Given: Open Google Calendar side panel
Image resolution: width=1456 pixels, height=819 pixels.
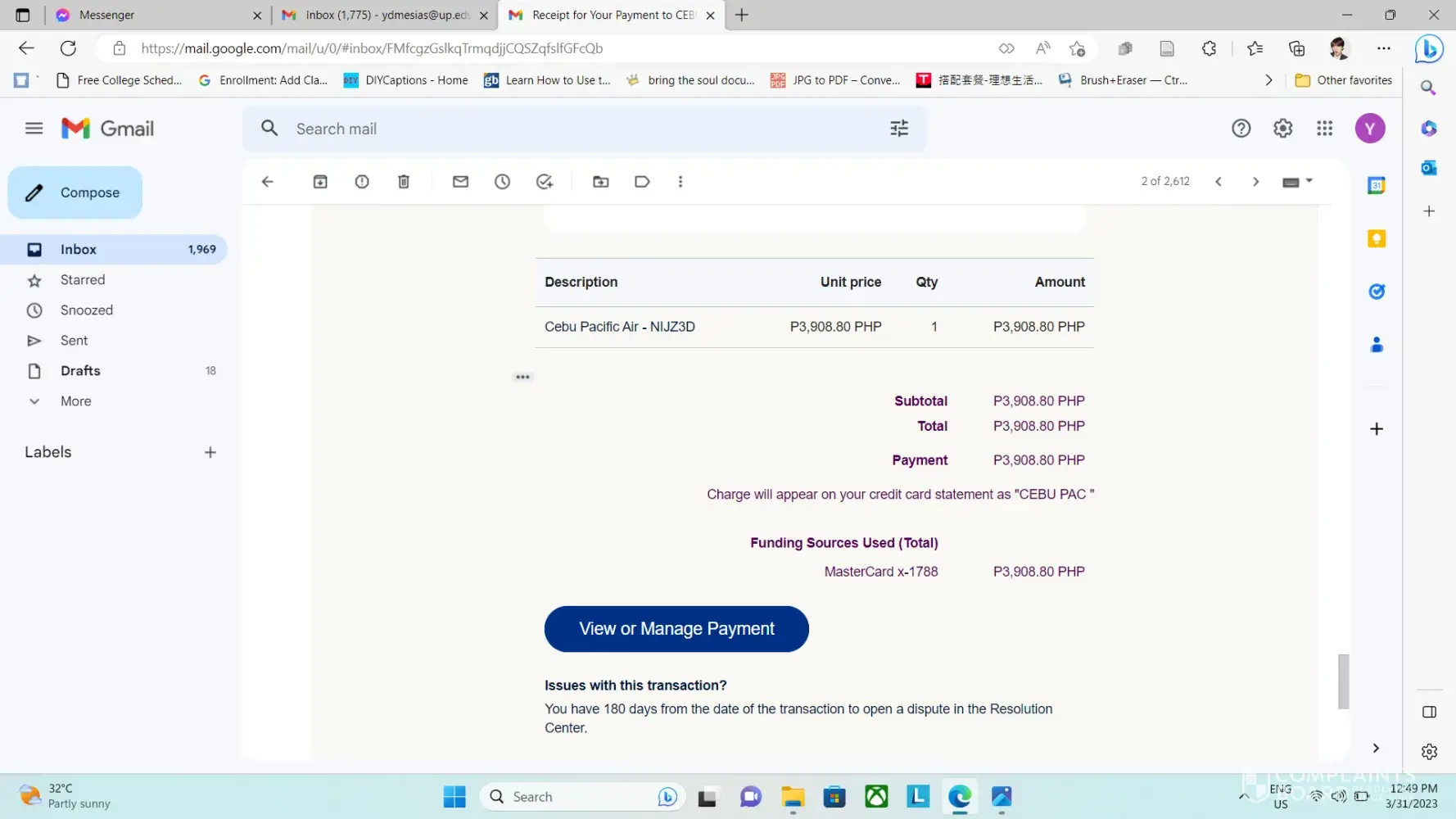Looking at the screenshot, I should pos(1377,186).
